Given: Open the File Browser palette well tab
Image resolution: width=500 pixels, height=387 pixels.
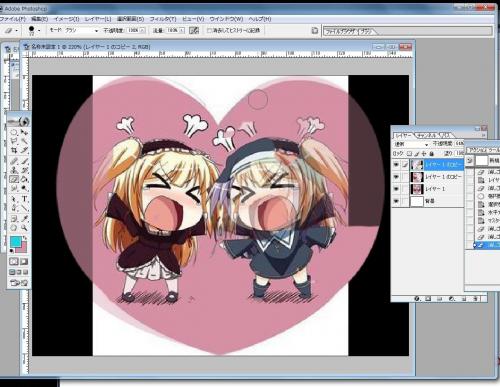Looking at the screenshot, I should click(341, 32).
